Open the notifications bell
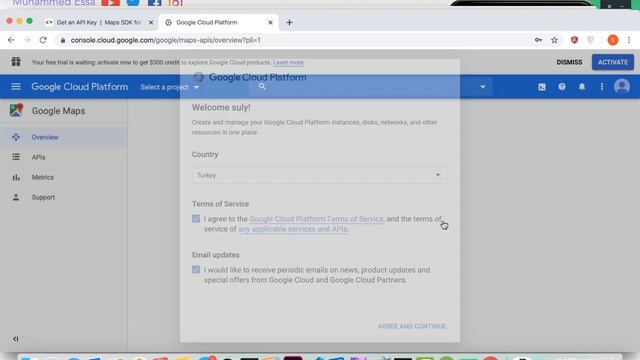This screenshot has height=360, width=640. point(582,87)
